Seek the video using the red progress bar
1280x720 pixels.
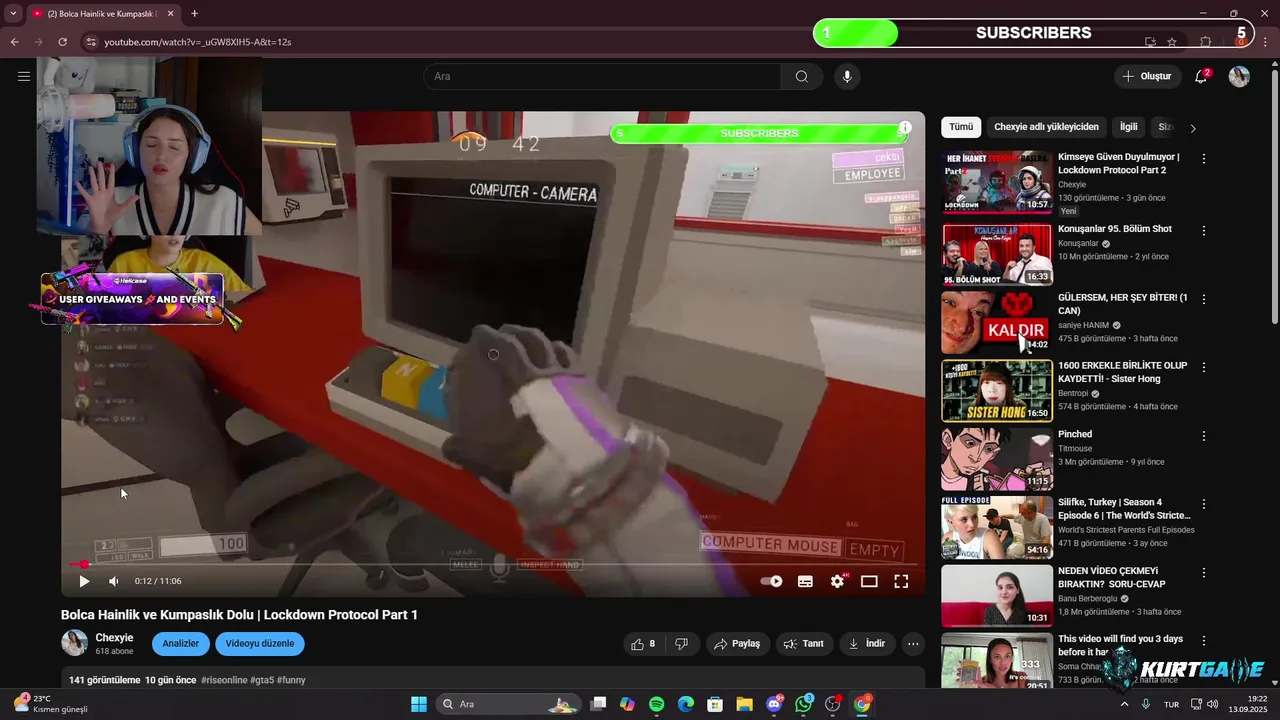coord(492,565)
